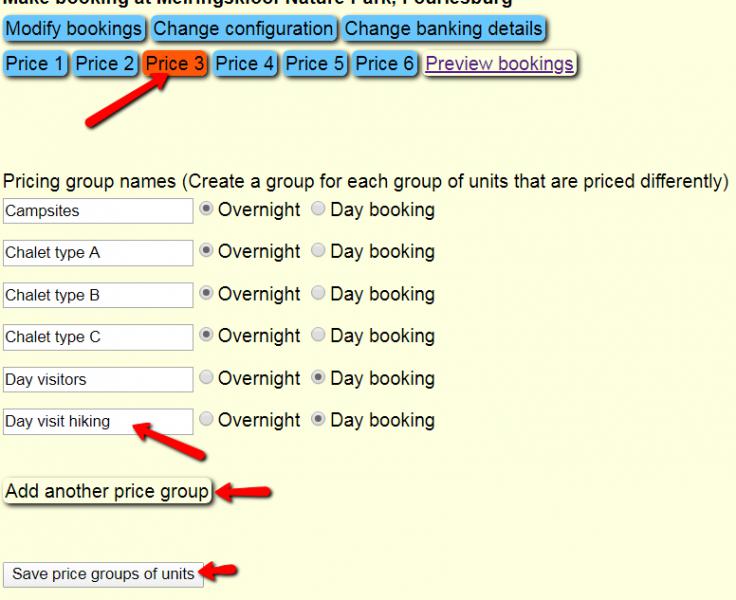Save price groups of units

point(103,574)
